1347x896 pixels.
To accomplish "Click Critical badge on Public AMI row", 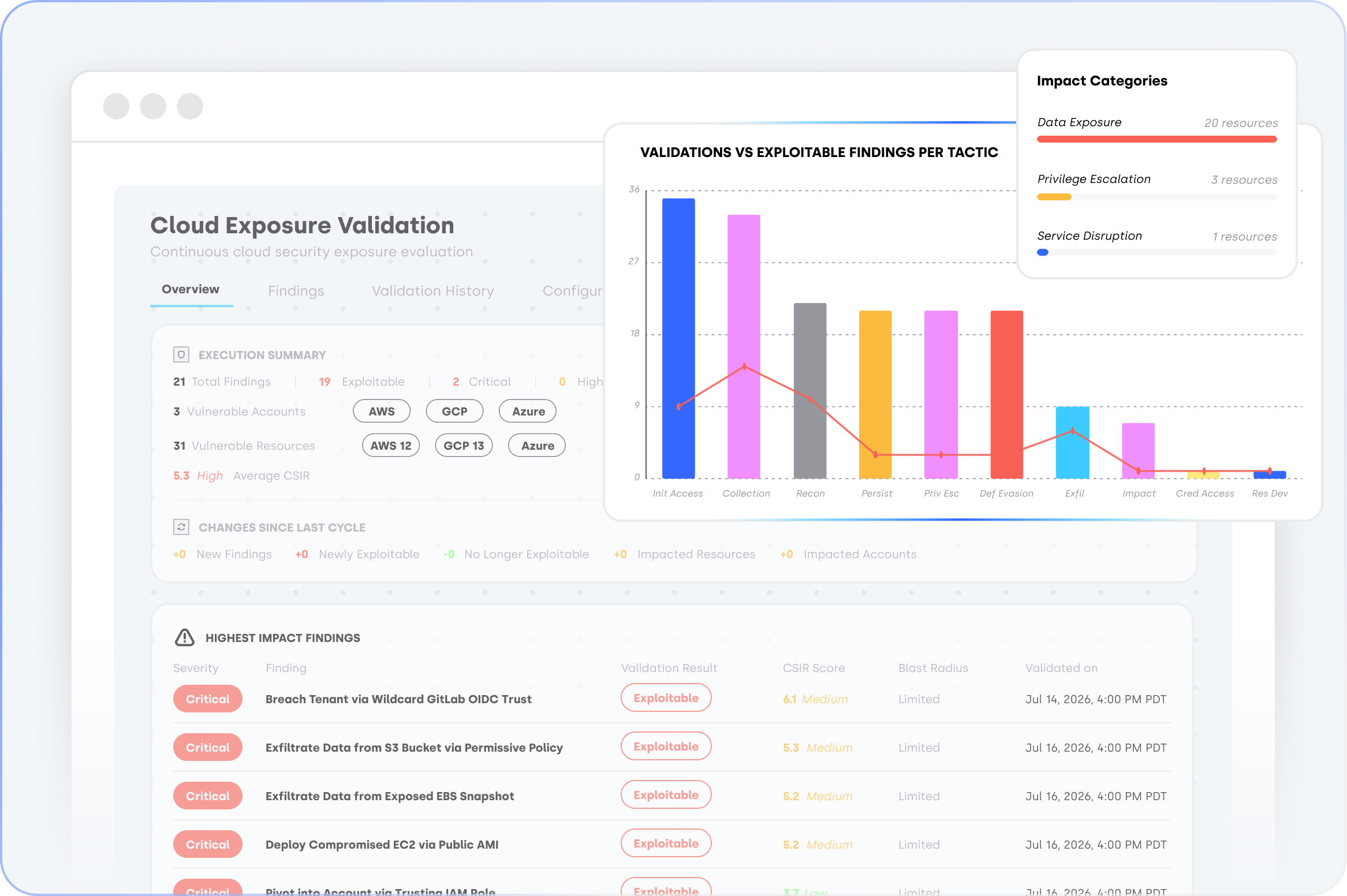I will (x=208, y=845).
